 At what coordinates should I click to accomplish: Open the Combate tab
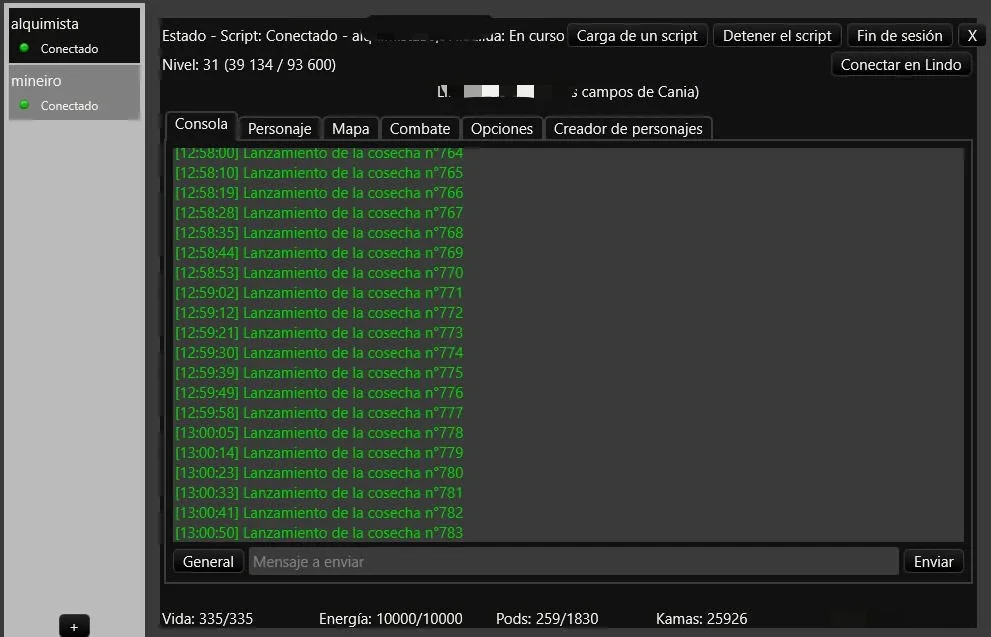pyautogui.click(x=420, y=129)
